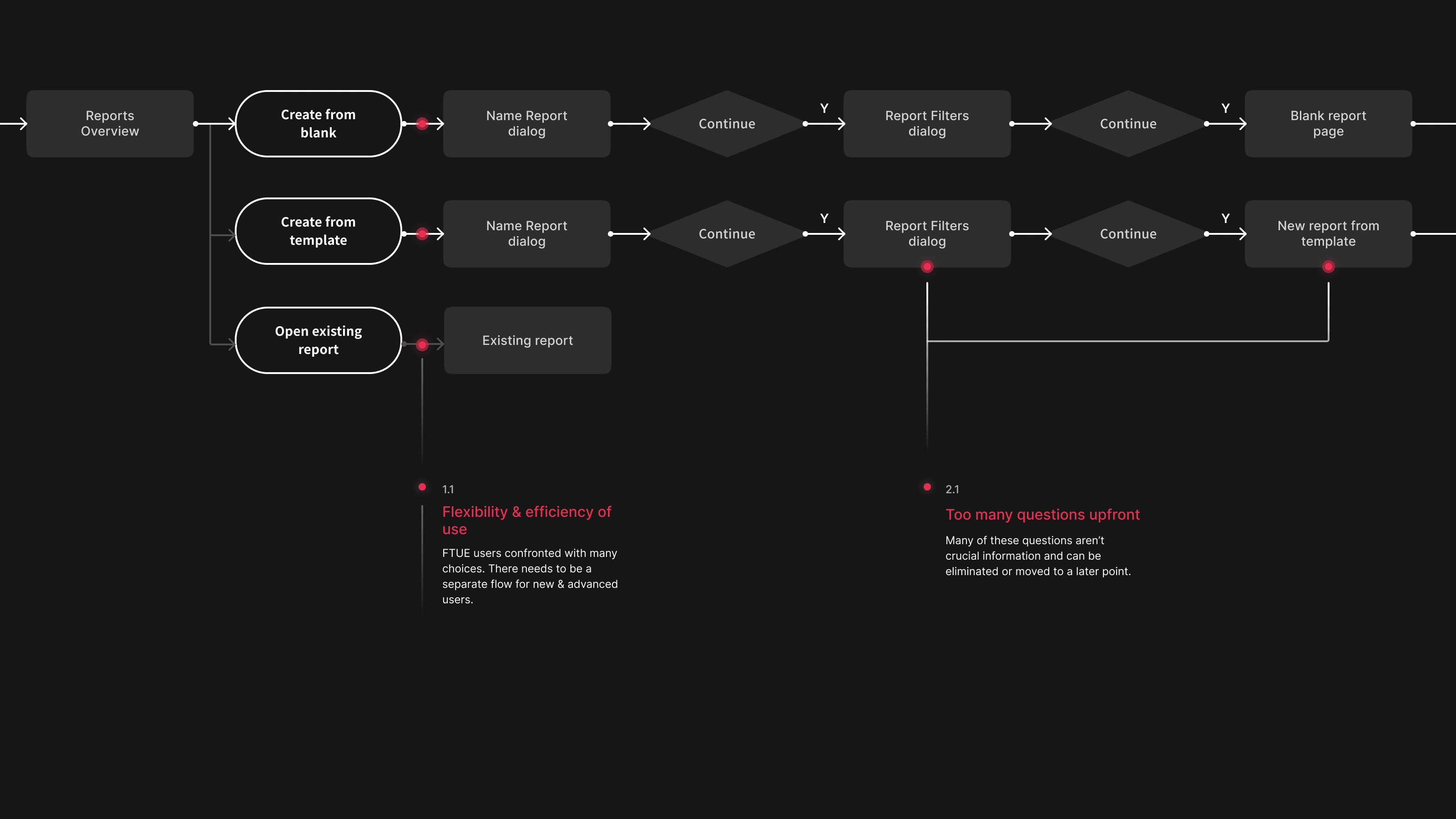
Task: Click the 'Create from blank' node
Action: tap(318, 123)
